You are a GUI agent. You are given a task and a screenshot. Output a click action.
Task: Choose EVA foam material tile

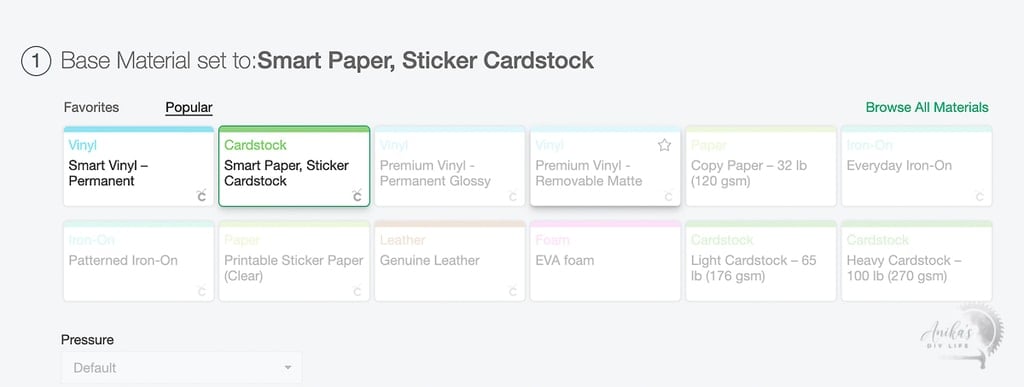point(605,261)
